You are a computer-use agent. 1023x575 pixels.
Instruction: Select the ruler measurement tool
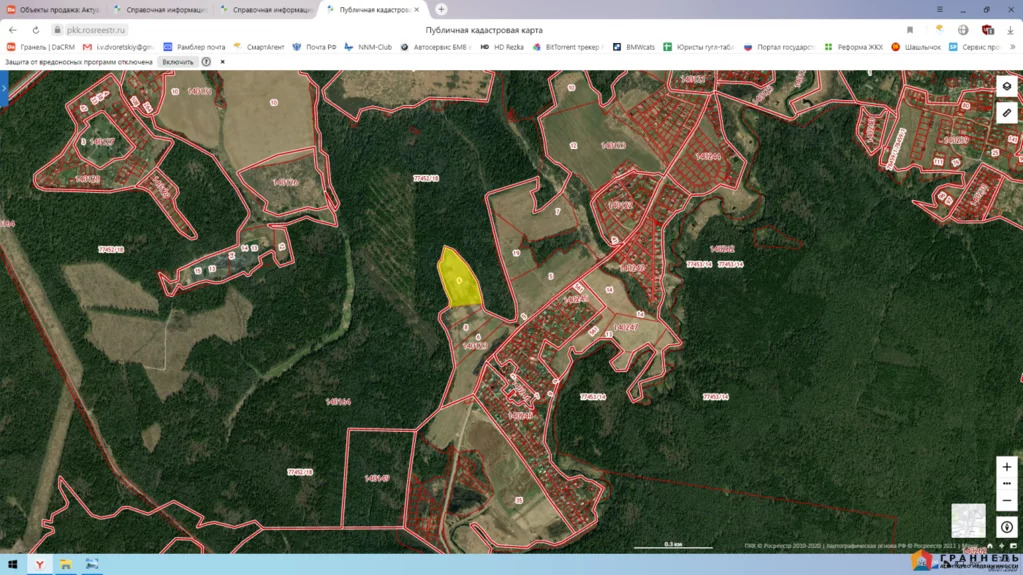tap(1006, 113)
